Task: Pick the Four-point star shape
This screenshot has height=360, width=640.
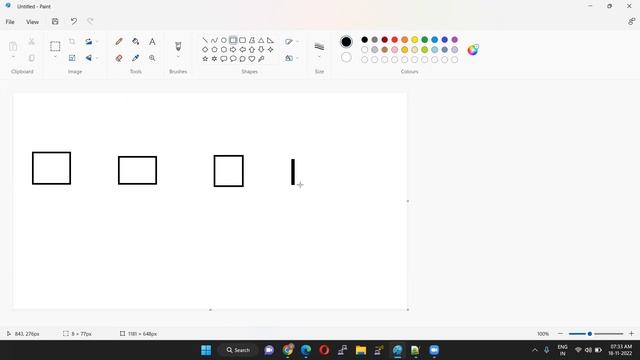Action: tap(270, 49)
